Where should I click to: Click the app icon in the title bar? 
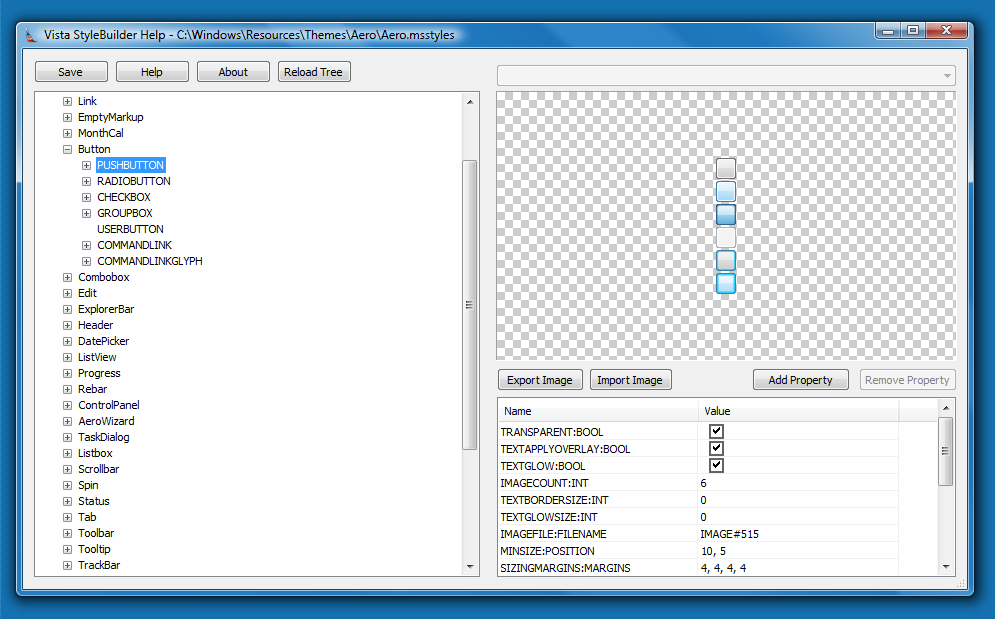pyautogui.click(x=31, y=35)
